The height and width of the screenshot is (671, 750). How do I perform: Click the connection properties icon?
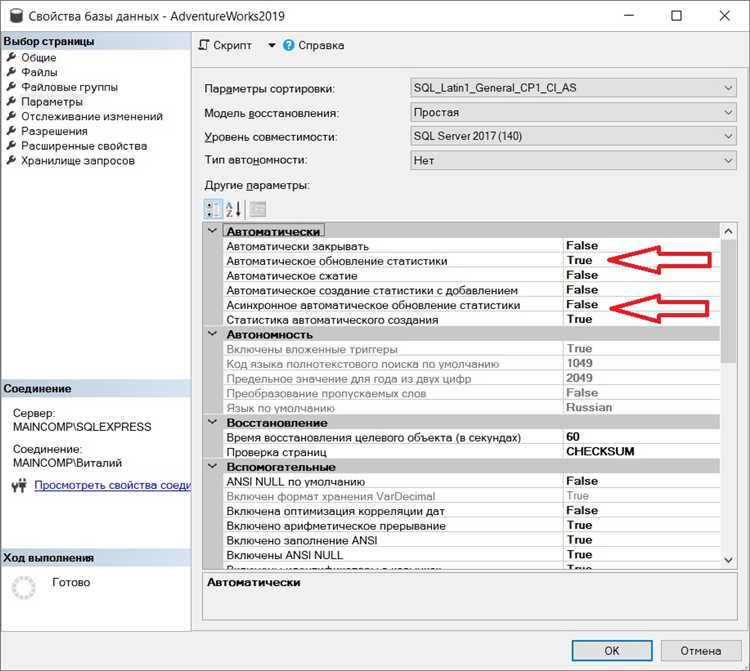[x=19, y=485]
